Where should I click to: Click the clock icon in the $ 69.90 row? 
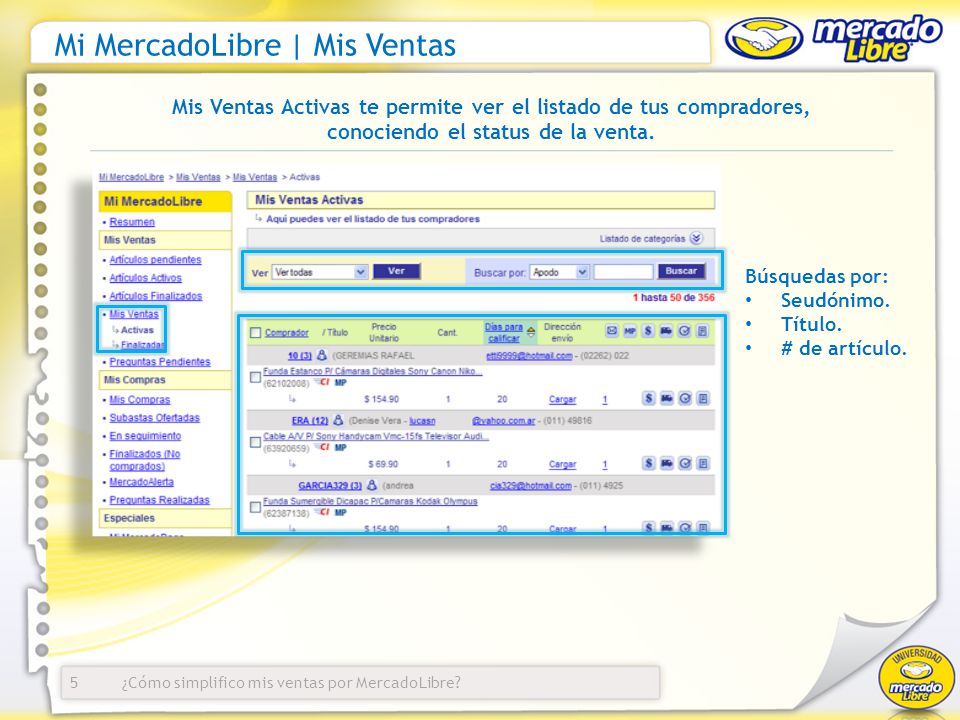(x=685, y=463)
